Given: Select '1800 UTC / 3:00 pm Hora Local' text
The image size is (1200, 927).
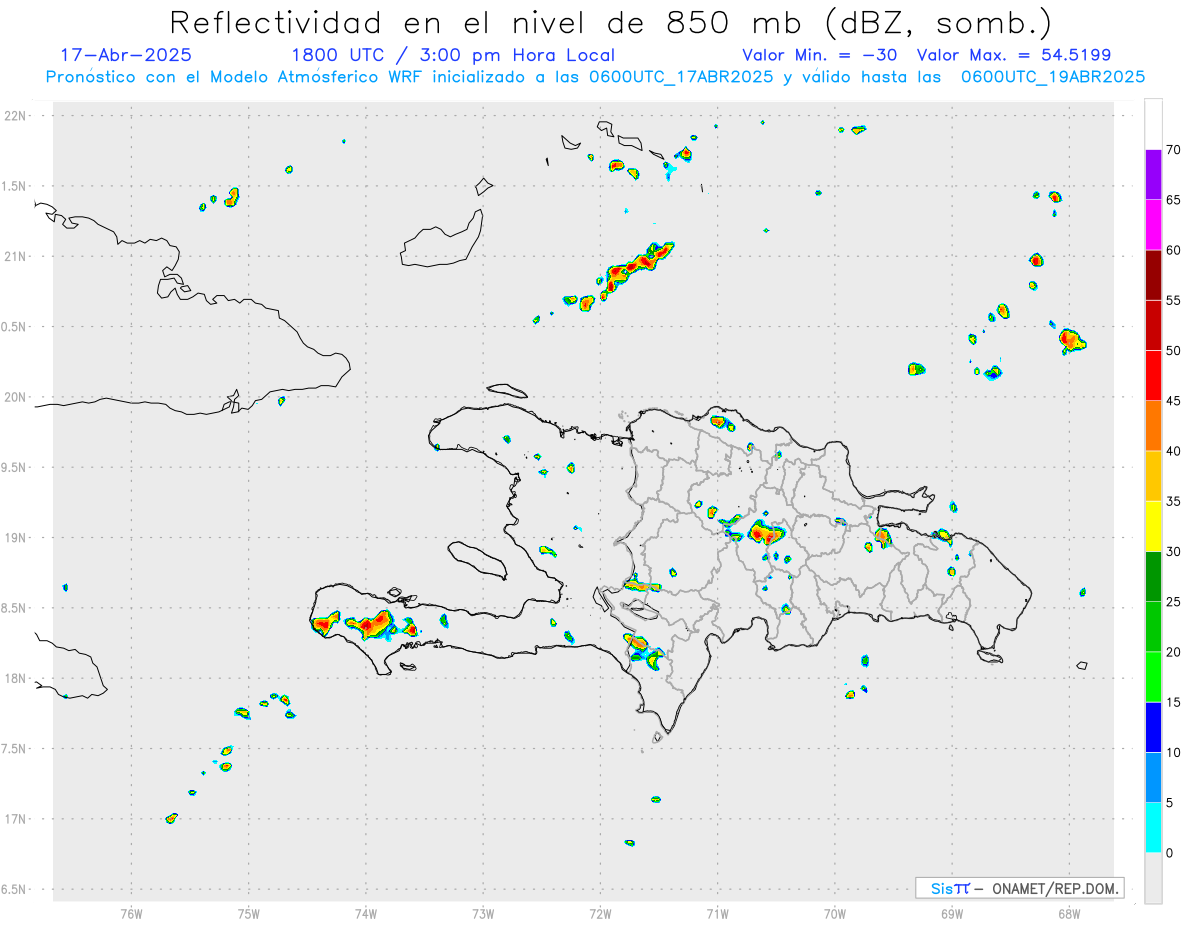Looking at the screenshot, I should 453,55.
